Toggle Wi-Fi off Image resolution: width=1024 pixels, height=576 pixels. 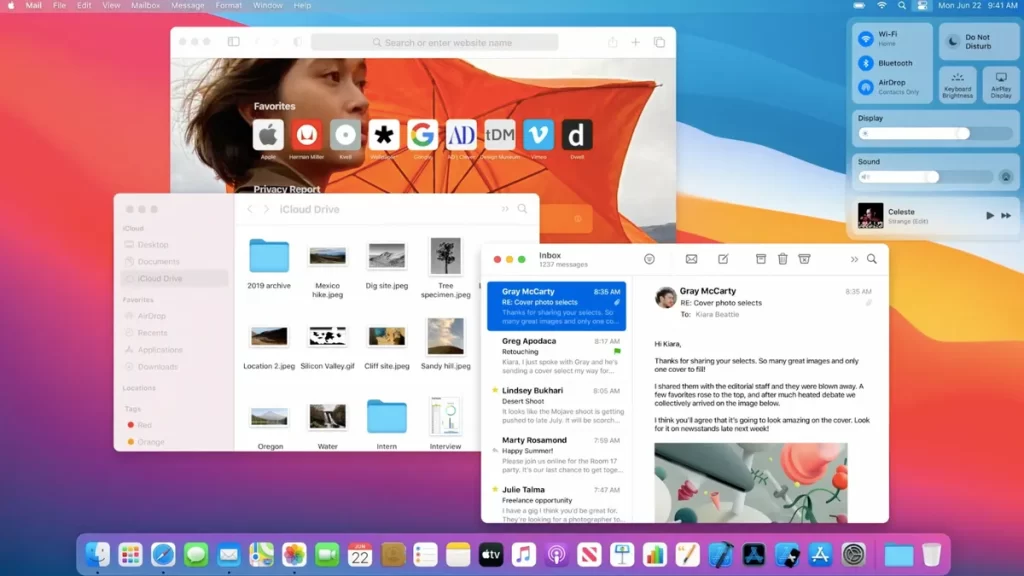[866, 39]
